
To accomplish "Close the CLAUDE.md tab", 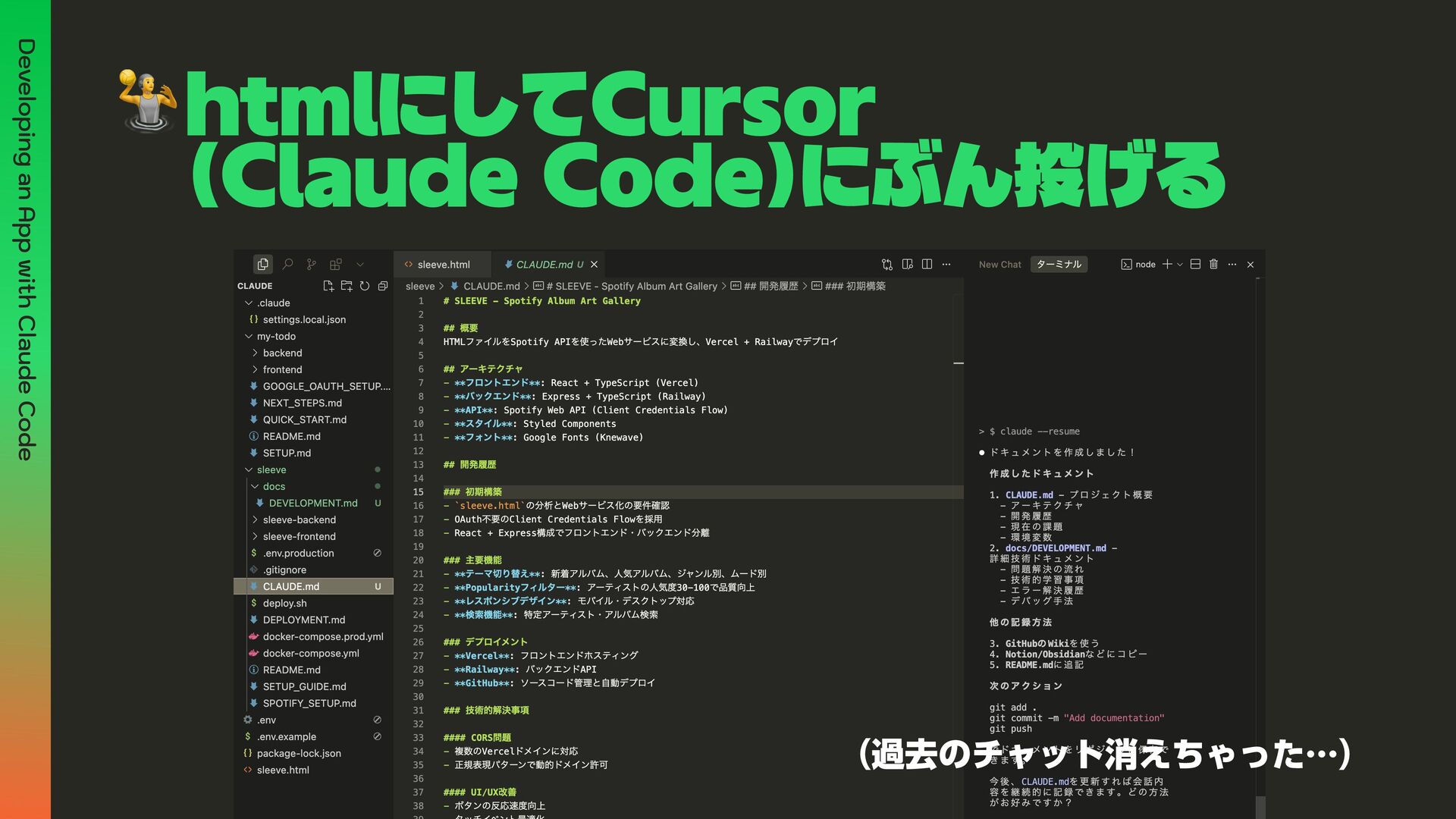I will tap(595, 265).
